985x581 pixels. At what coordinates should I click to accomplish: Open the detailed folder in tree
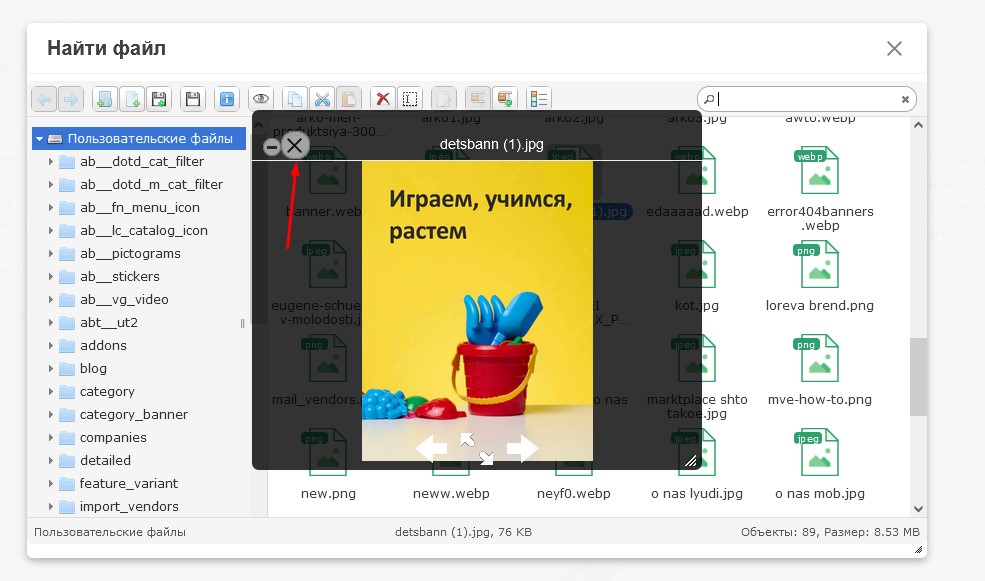click(105, 460)
